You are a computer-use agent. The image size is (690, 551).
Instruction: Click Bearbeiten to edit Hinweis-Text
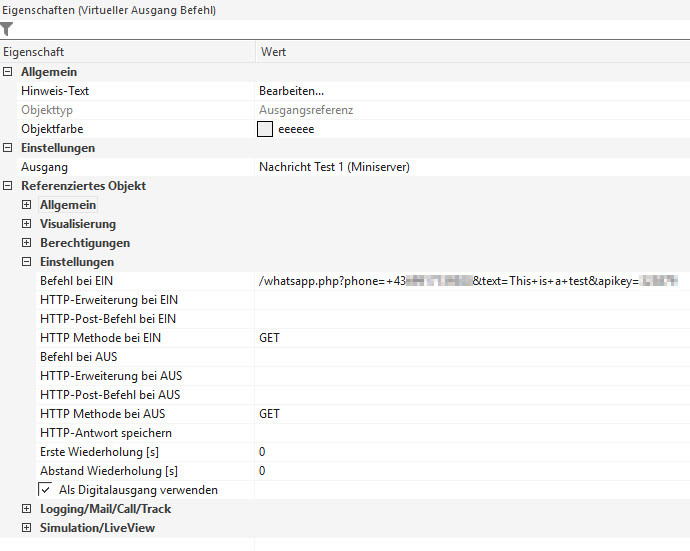click(x=292, y=91)
